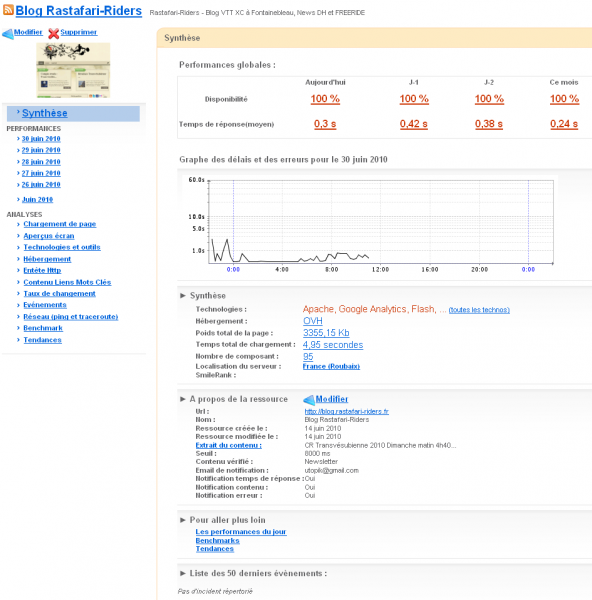This screenshot has width=592, height=600.
Task: Open the blog.rastafari-riders.fr URL link
Action: pyautogui.click(x=347, y=411)
